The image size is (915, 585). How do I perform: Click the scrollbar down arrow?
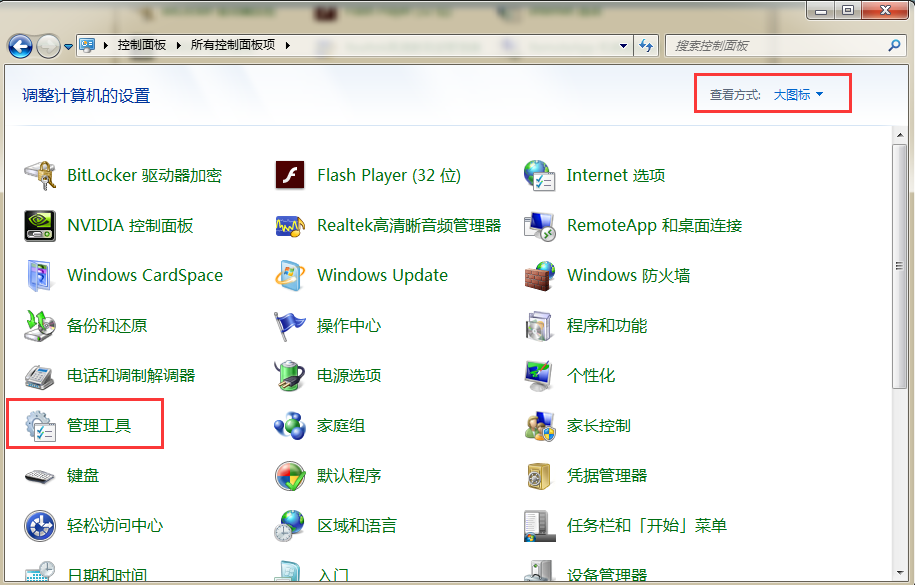[900, 573]
